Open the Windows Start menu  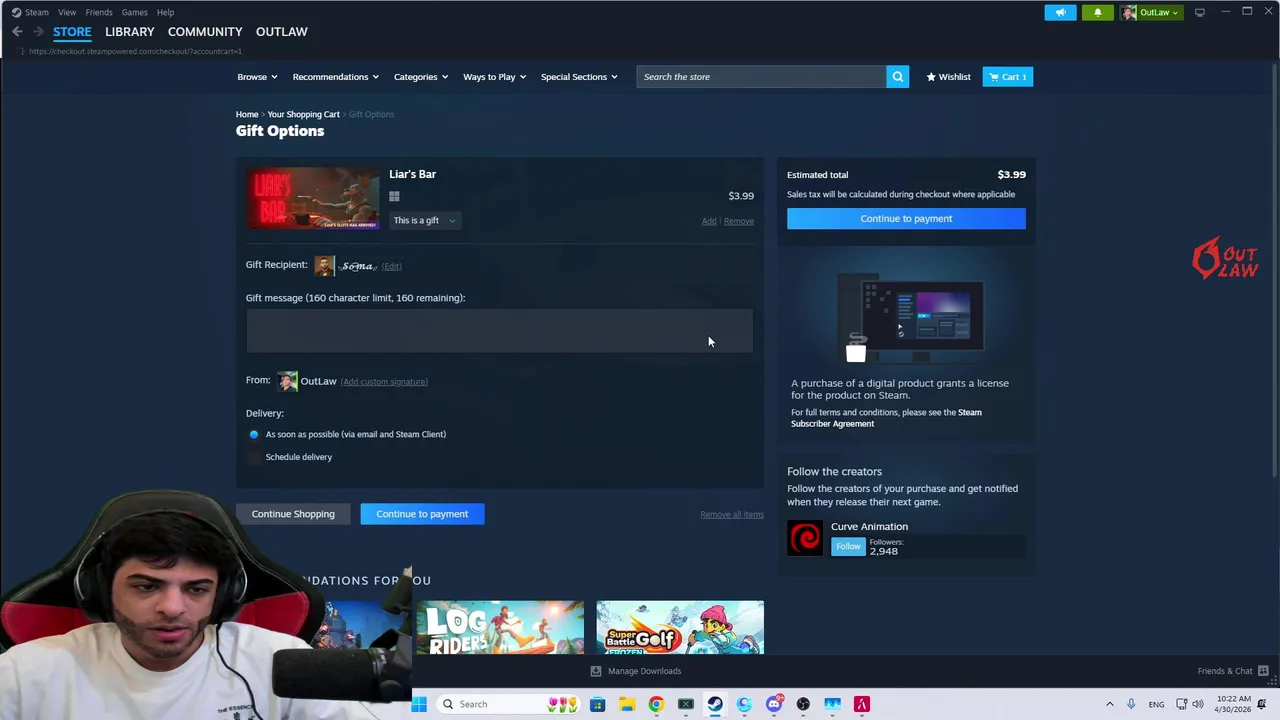419,704
